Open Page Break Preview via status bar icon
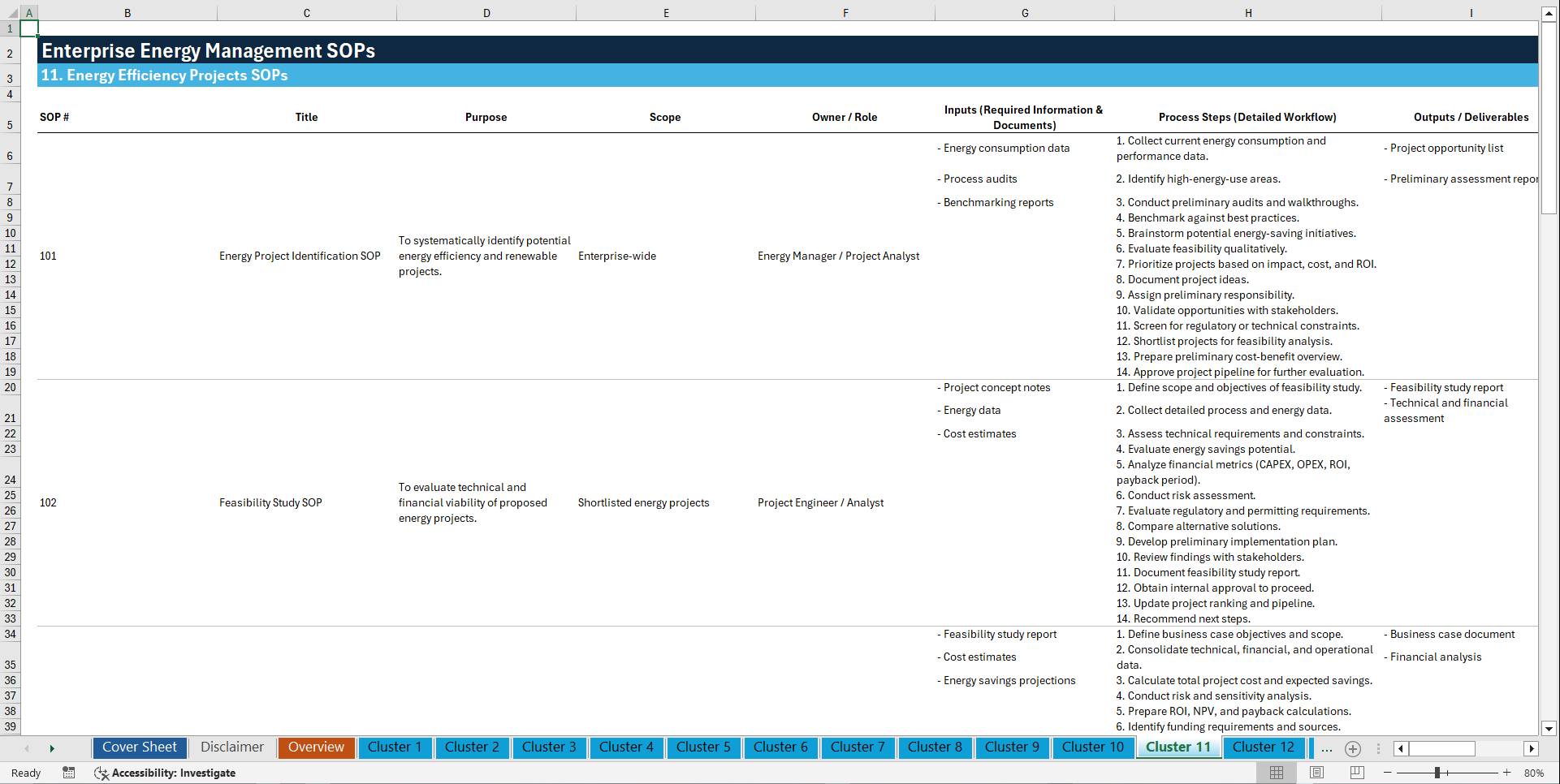The image size is (1560, 784). [x=1357, y=773]
